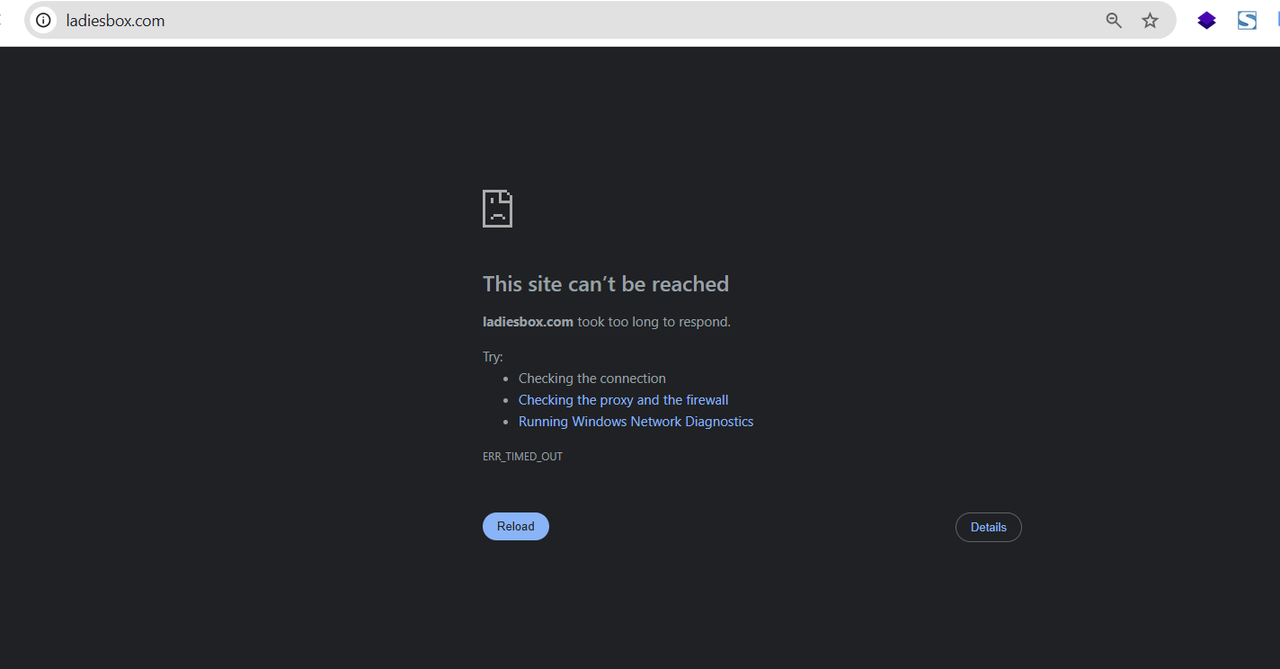Bookmark this page with the star icon

[1150, 20]
